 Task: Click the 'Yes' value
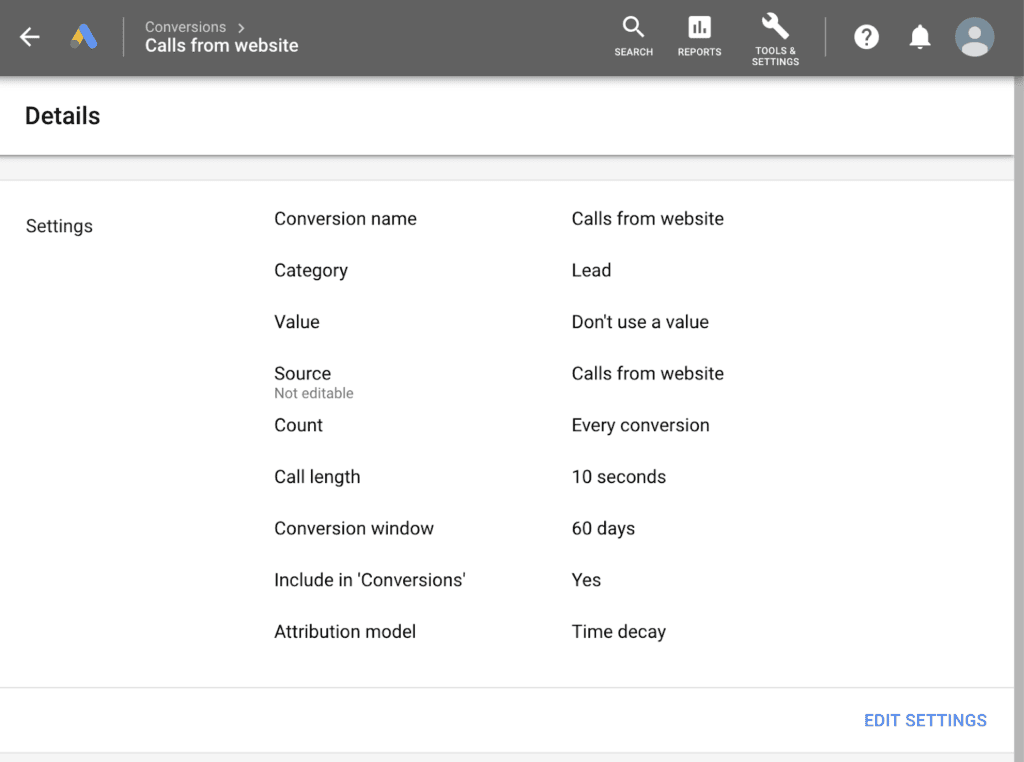pos(586,580)
